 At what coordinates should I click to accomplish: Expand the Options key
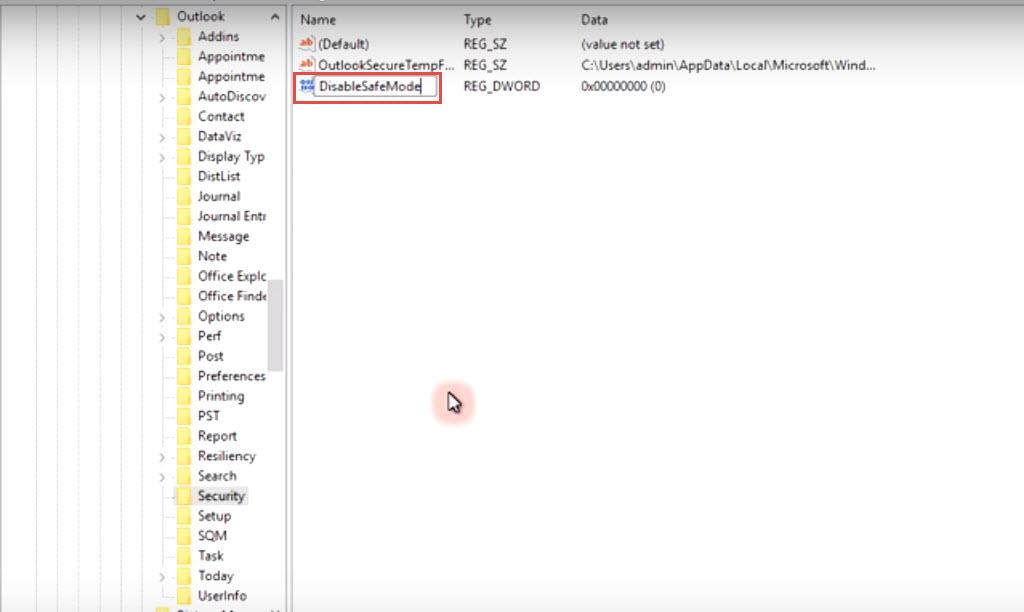pos(162,317)
